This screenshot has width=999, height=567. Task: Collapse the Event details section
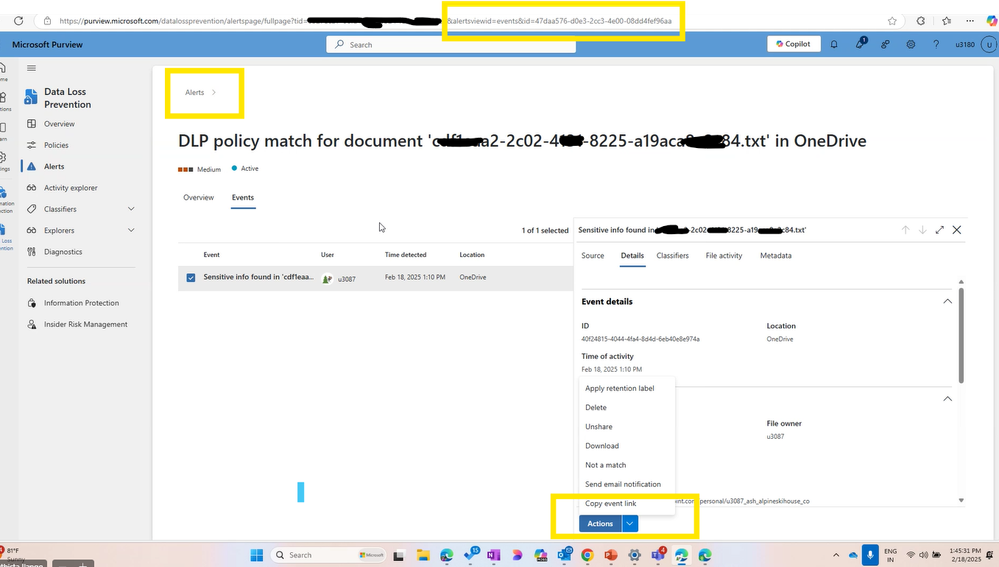pyautogui.click(x=947, y=301)
